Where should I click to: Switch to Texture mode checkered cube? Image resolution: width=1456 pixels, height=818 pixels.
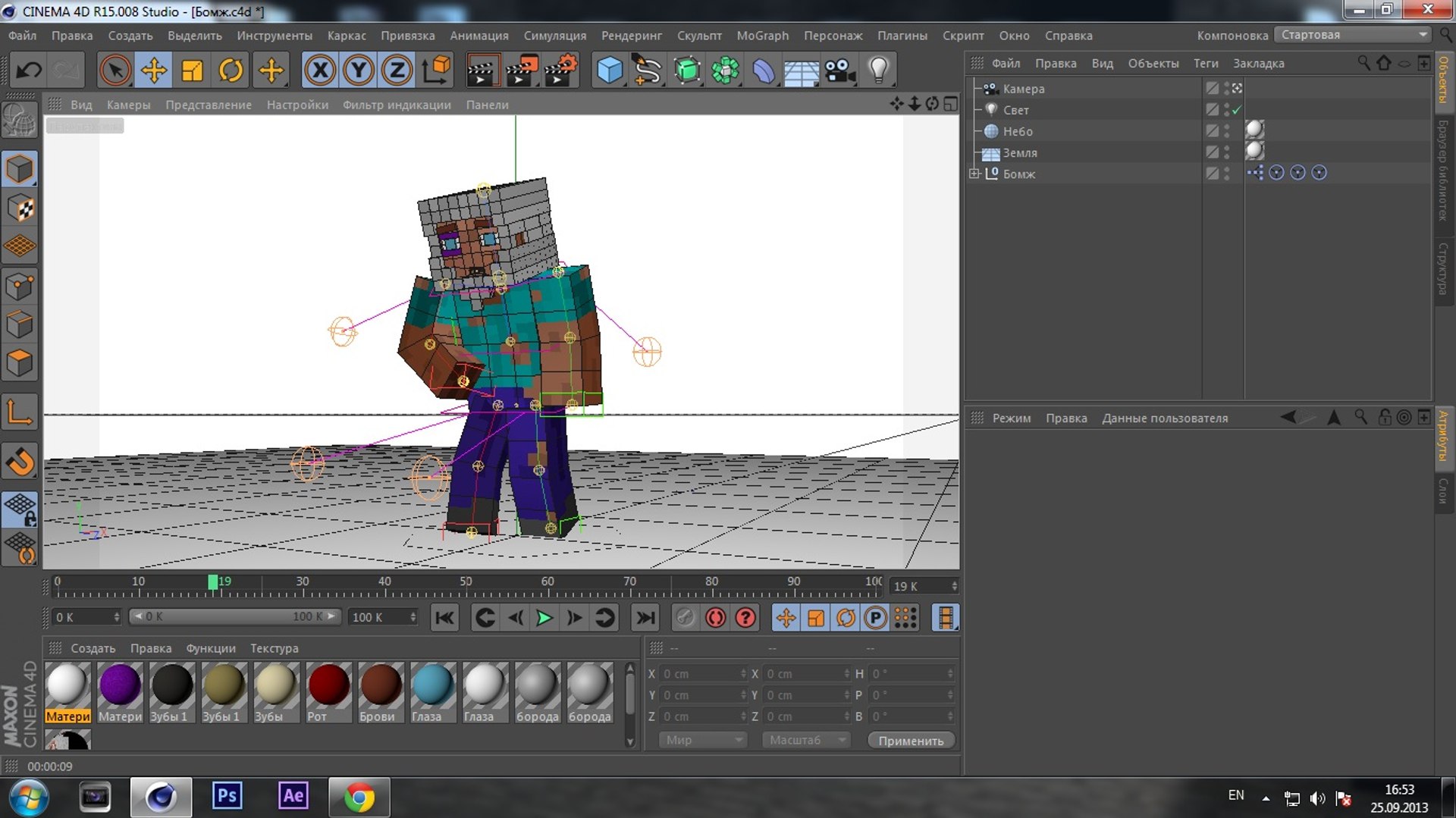[20, 208]
